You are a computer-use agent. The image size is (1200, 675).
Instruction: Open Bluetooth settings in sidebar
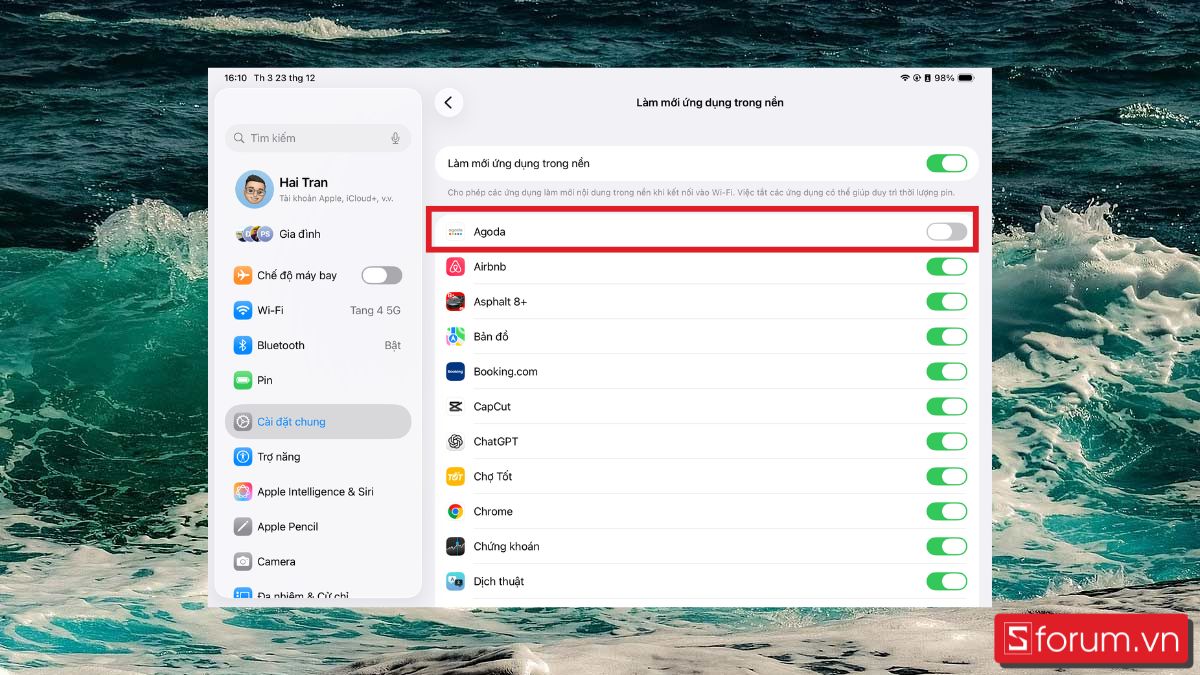click(318, 345)
